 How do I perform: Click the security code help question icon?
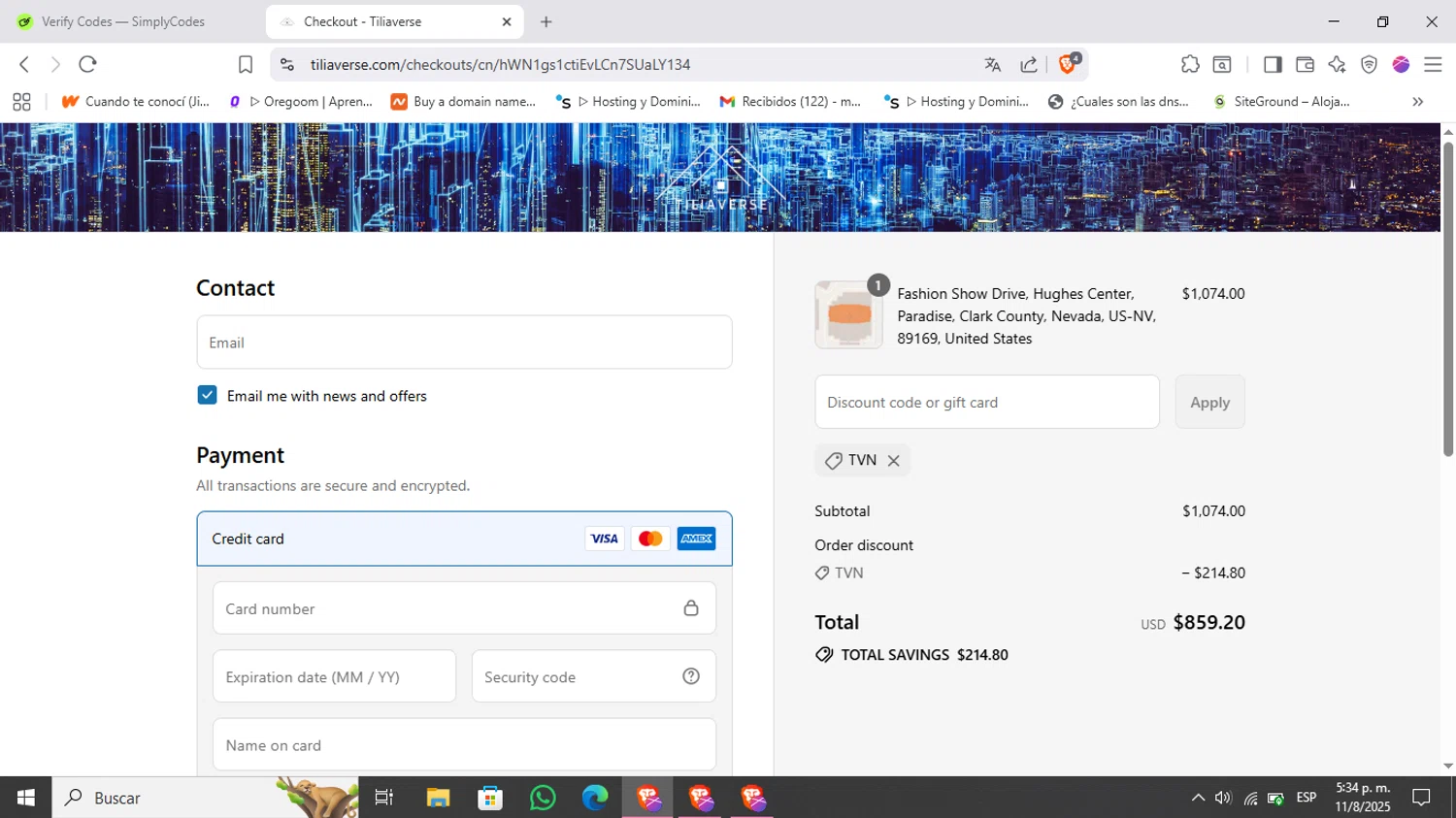click(690, 676)
